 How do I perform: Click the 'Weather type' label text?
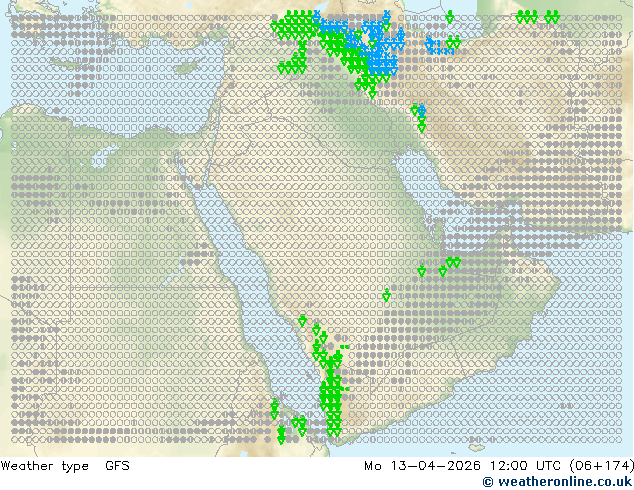pyautogui.click(x=44, y=466)
